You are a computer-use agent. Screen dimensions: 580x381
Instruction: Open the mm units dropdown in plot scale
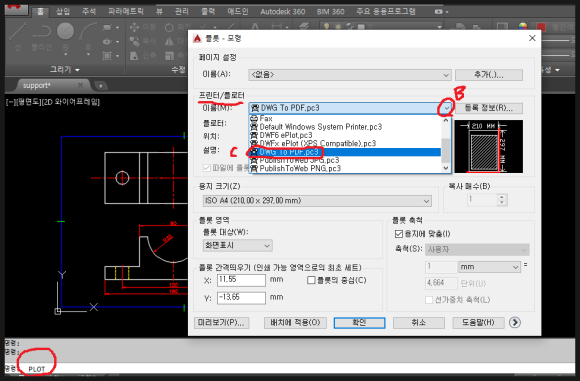click(489, 267)
